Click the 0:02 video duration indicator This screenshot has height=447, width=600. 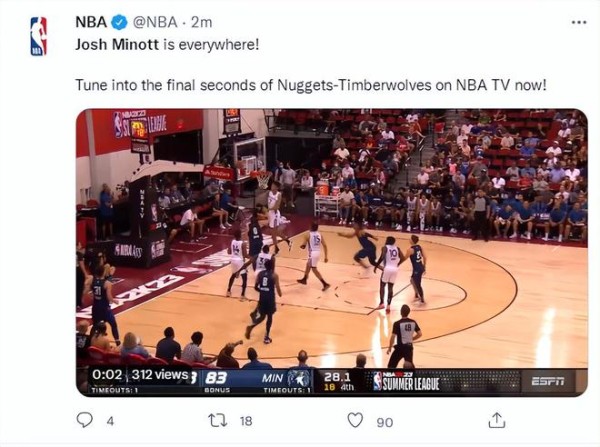107,375
